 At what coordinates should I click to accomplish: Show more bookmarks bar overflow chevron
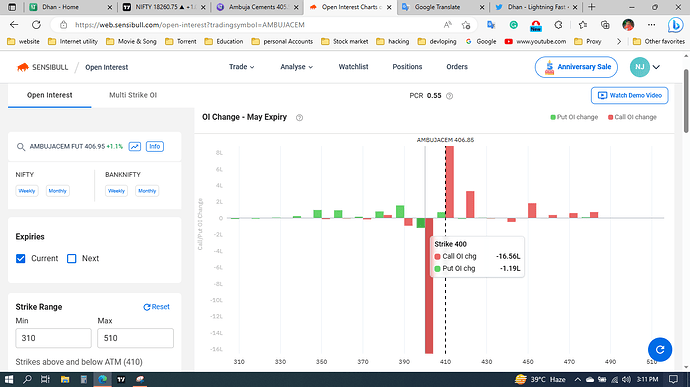point(619,41)
